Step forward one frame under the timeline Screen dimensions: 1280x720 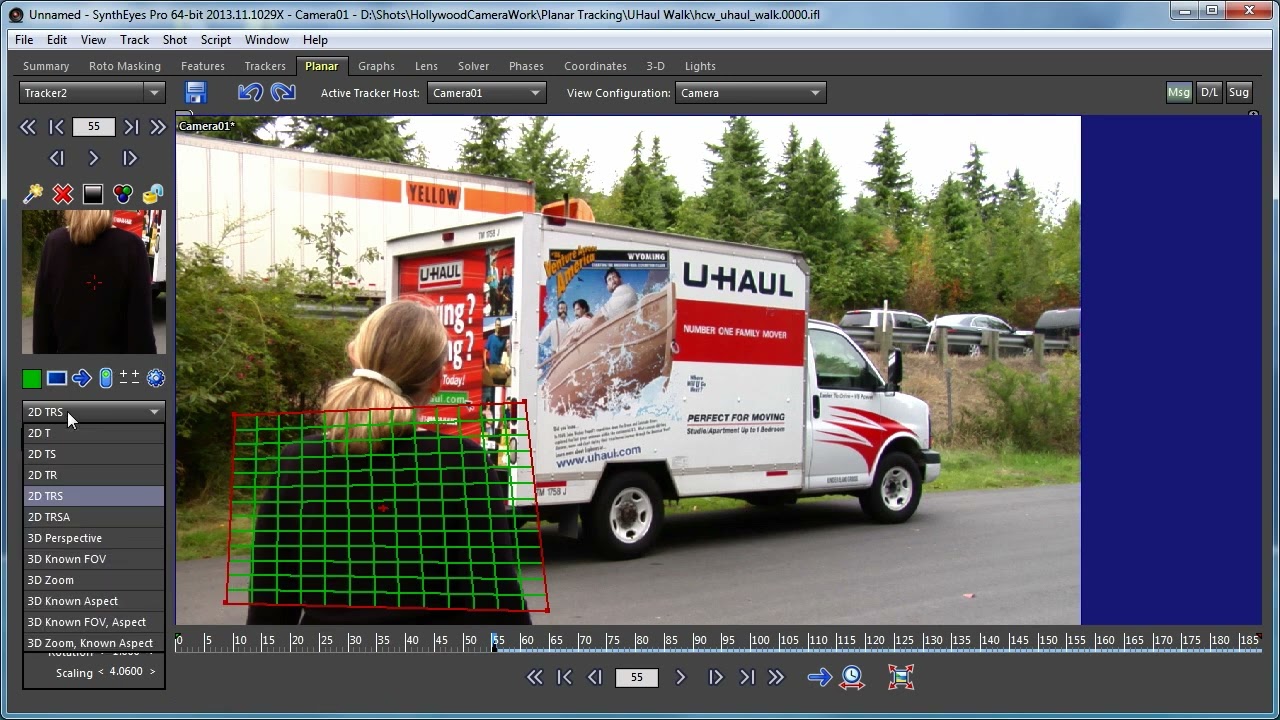[x=716, y=677]
